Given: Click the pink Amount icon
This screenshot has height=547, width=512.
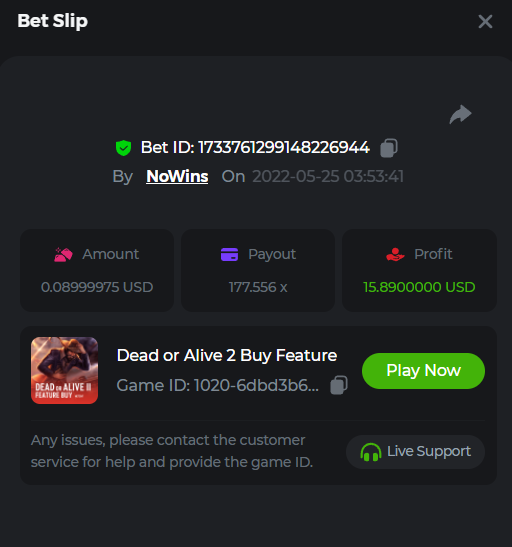Looking at the screenshot, I should click(x=63, y=254).
